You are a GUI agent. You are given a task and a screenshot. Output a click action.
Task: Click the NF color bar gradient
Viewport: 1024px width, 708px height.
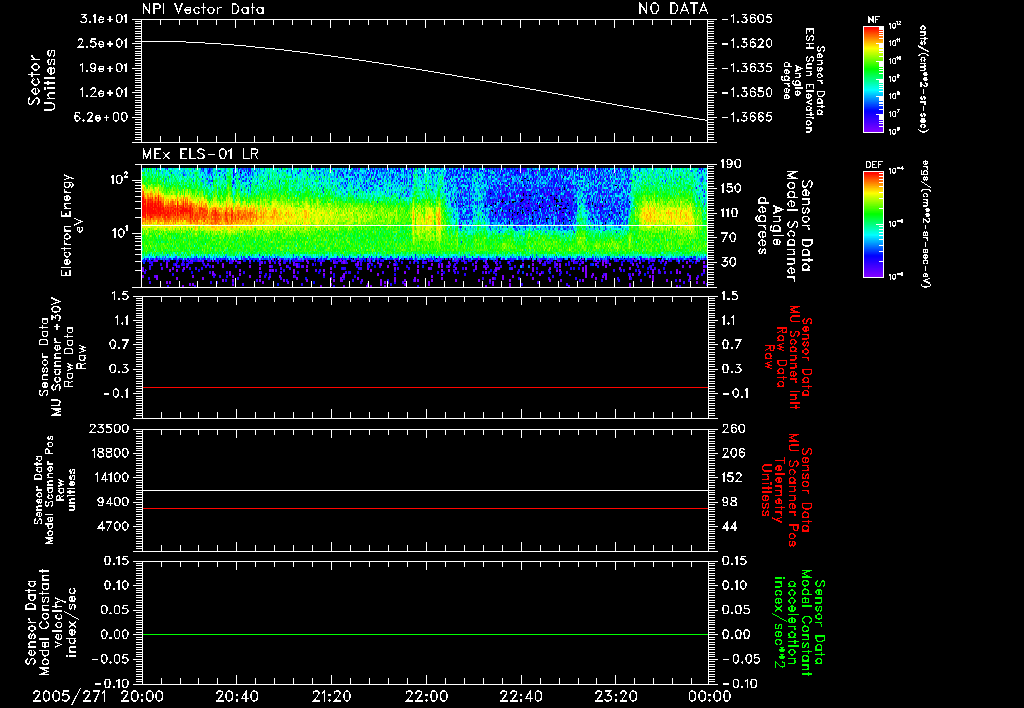[x=873, y=78]
